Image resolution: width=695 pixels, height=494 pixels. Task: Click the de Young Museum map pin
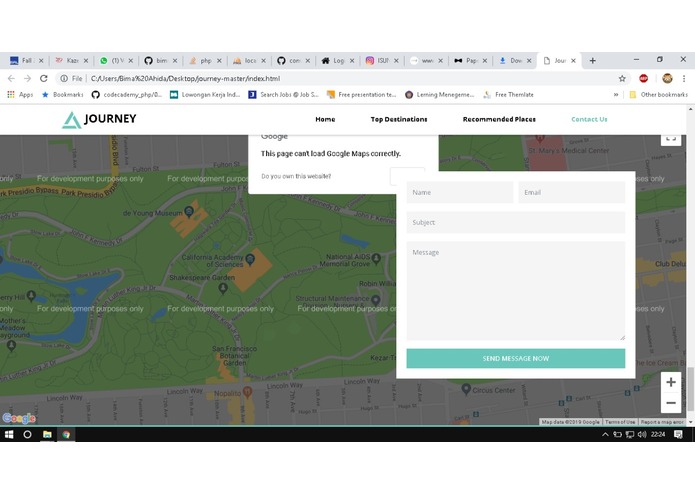tap(189, 211)
